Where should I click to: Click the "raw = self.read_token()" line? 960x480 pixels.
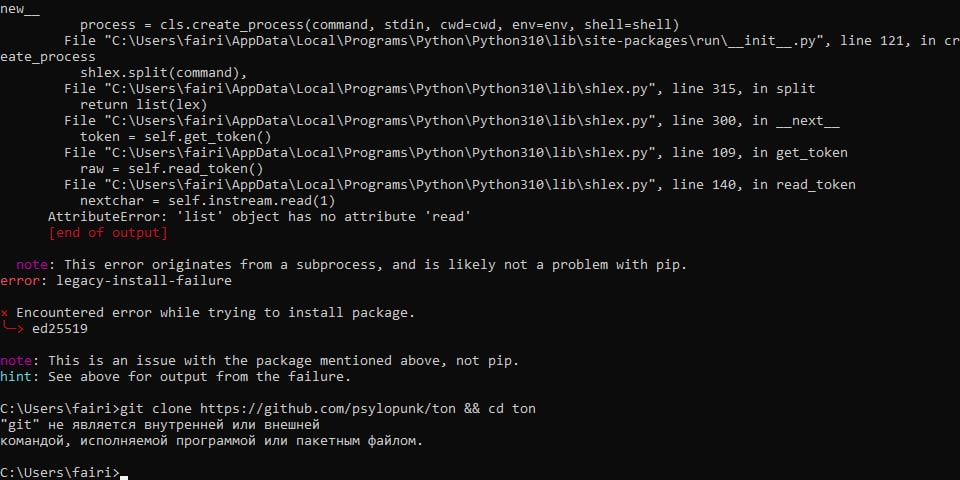point(171,169)
